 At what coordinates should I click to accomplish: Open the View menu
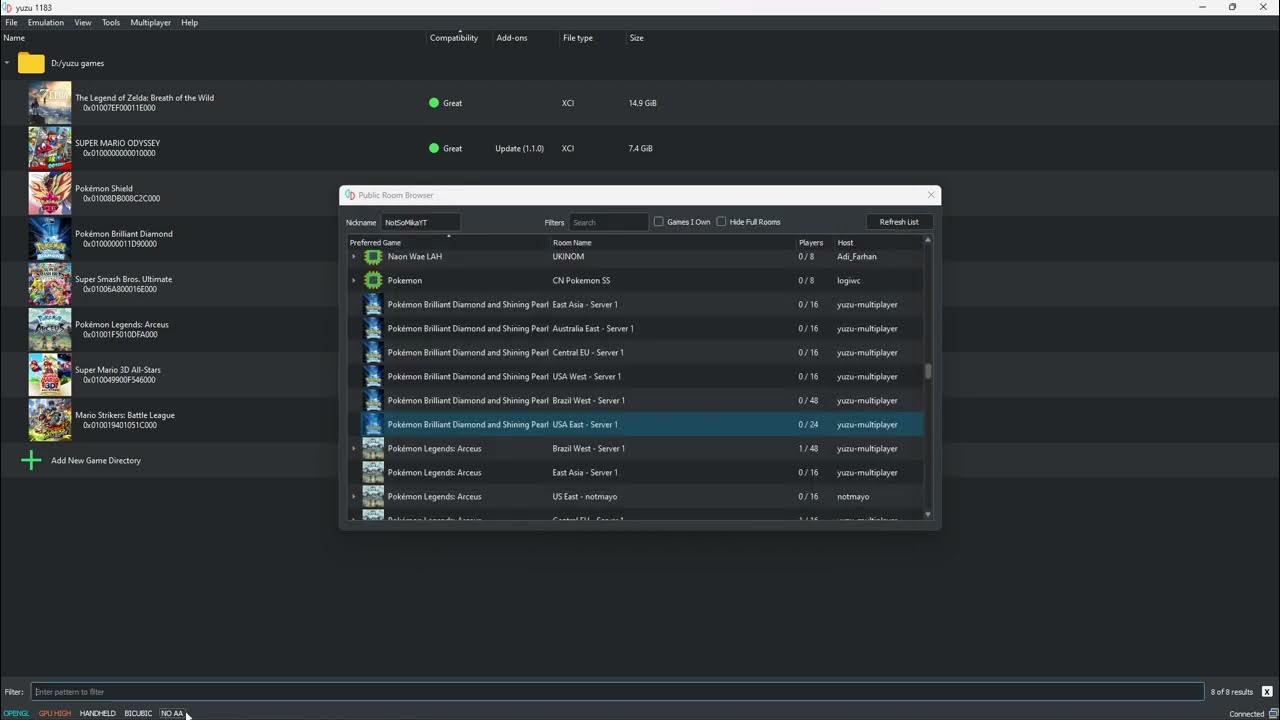click(83, 22)
